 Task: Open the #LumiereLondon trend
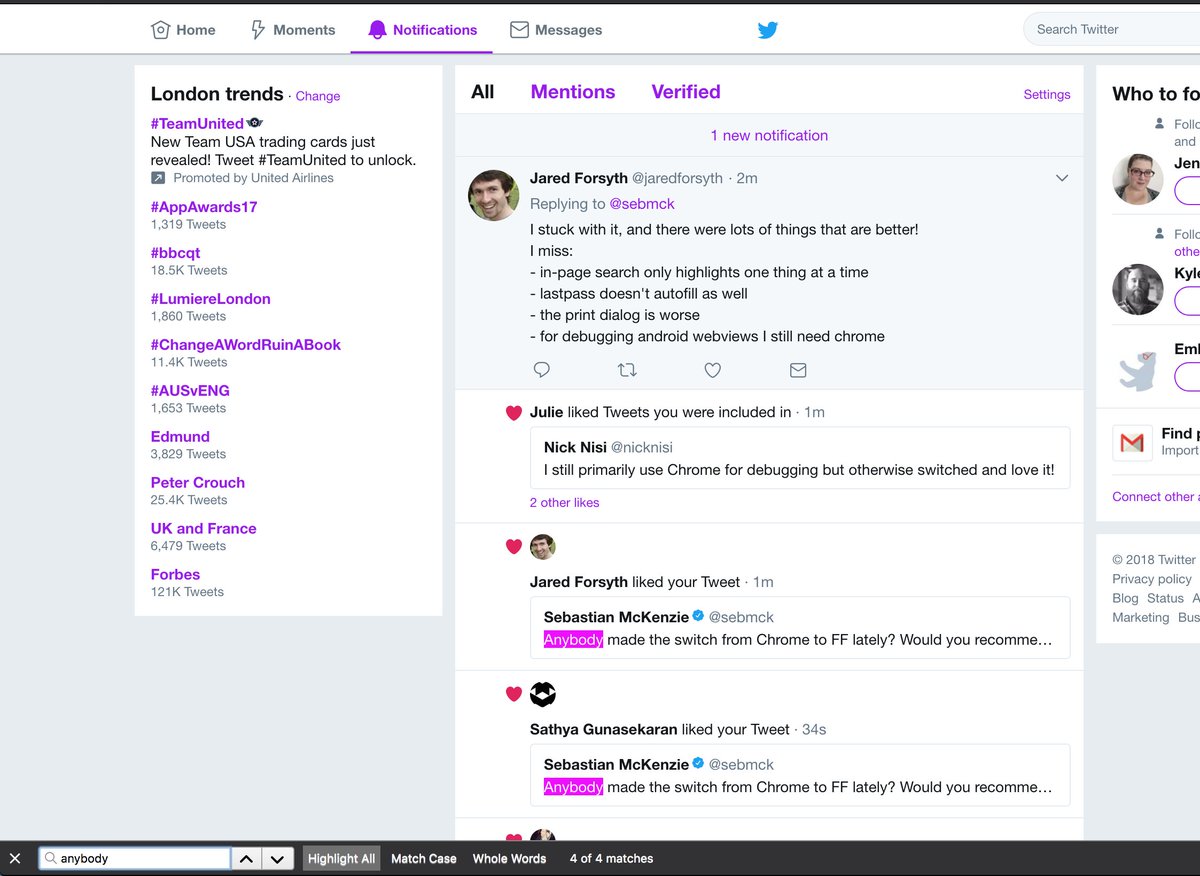pos(210,299)
